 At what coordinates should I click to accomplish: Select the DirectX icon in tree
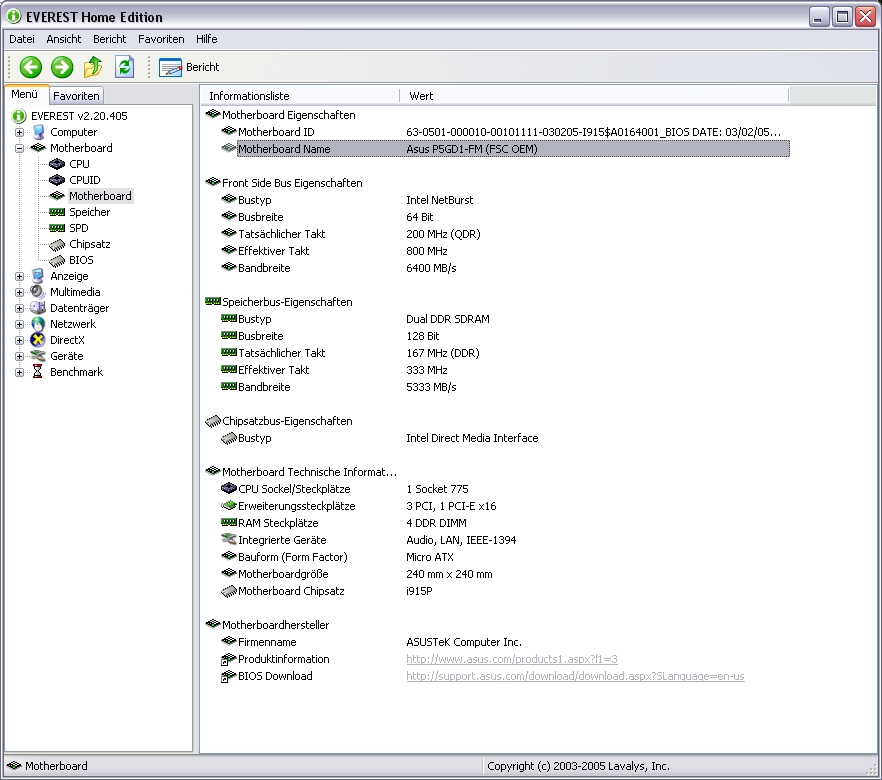click(38, 340)
